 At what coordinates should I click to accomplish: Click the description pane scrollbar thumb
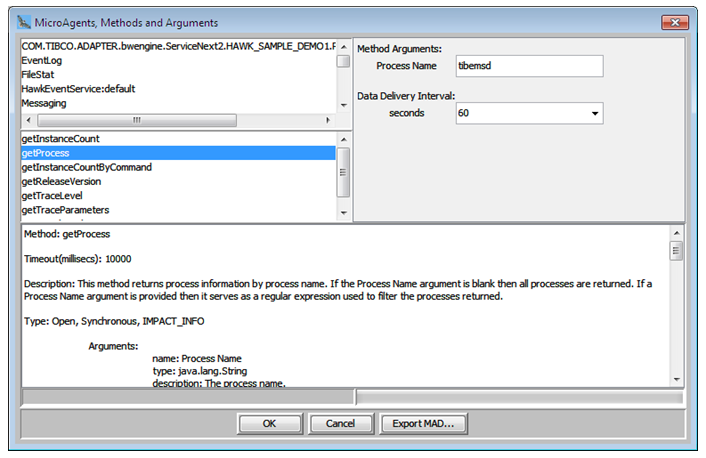[676, 251]
